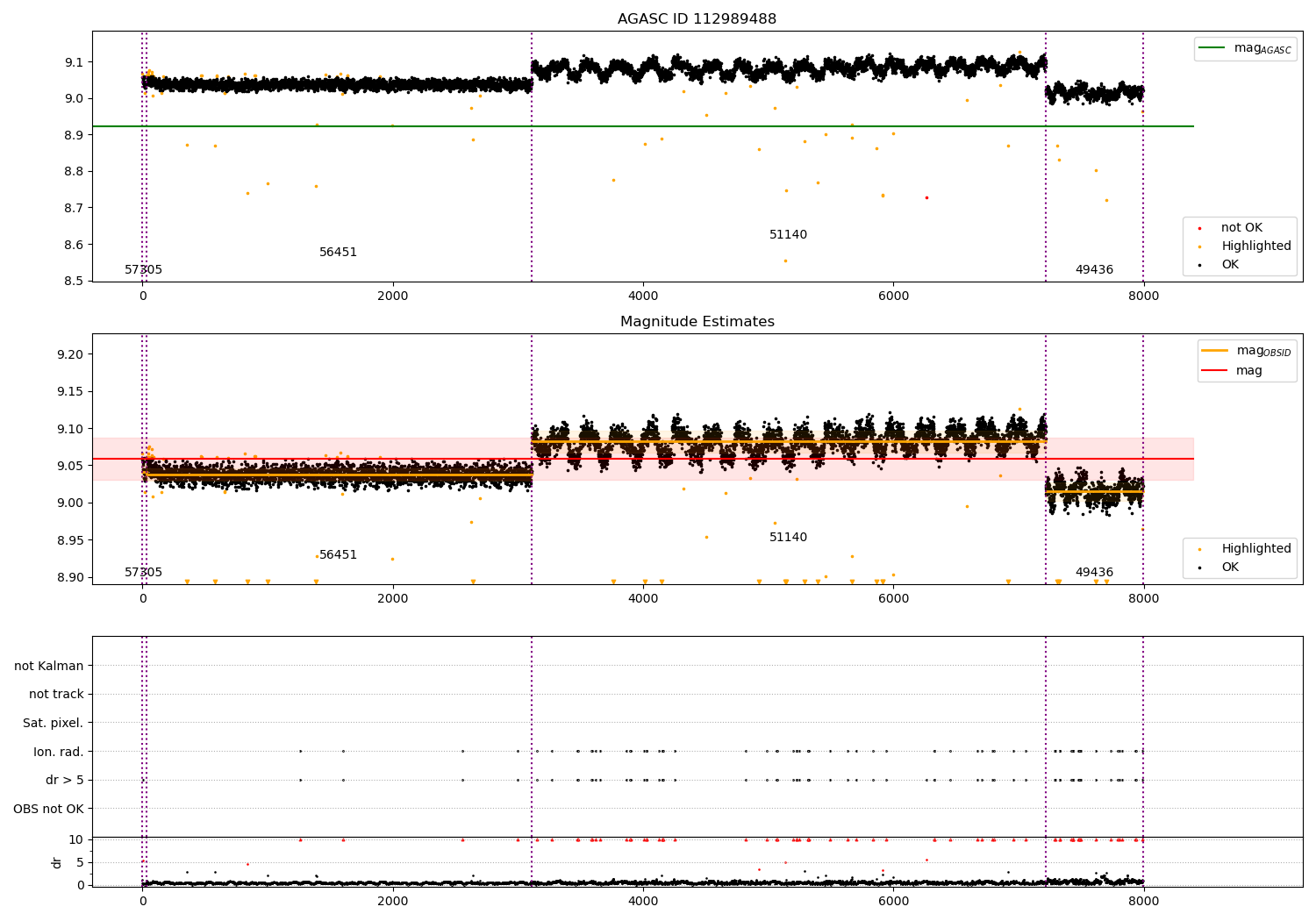Click the 'OK' legend entry in top panel
The image size is (1316, 921).
click(1230, 265)
